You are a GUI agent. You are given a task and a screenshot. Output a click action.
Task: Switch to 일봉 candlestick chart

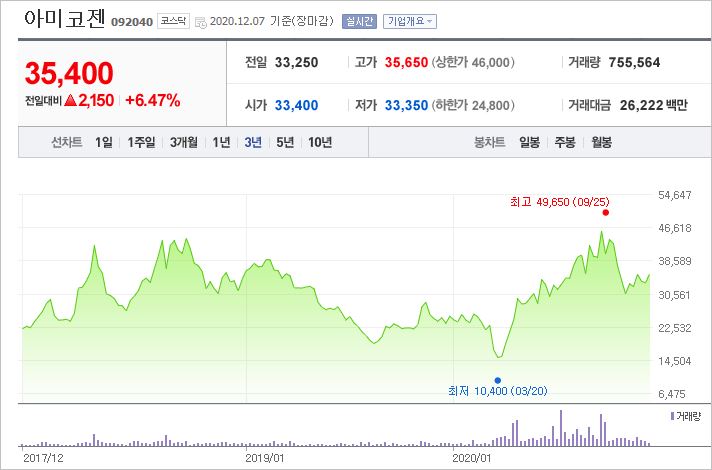point(529,143)
